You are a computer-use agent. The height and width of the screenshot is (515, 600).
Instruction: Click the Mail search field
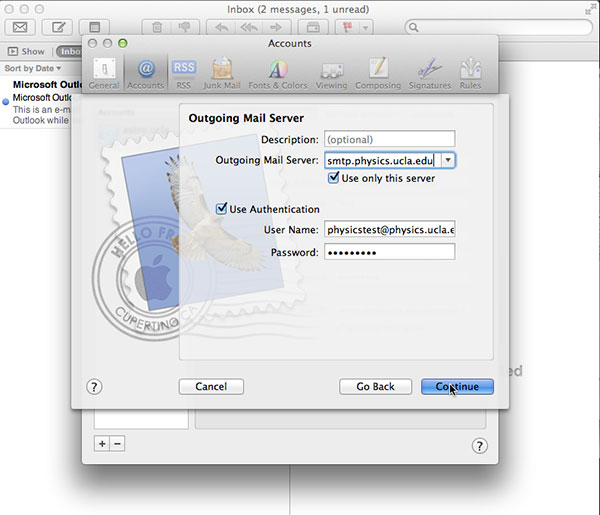tap(499, 27)
